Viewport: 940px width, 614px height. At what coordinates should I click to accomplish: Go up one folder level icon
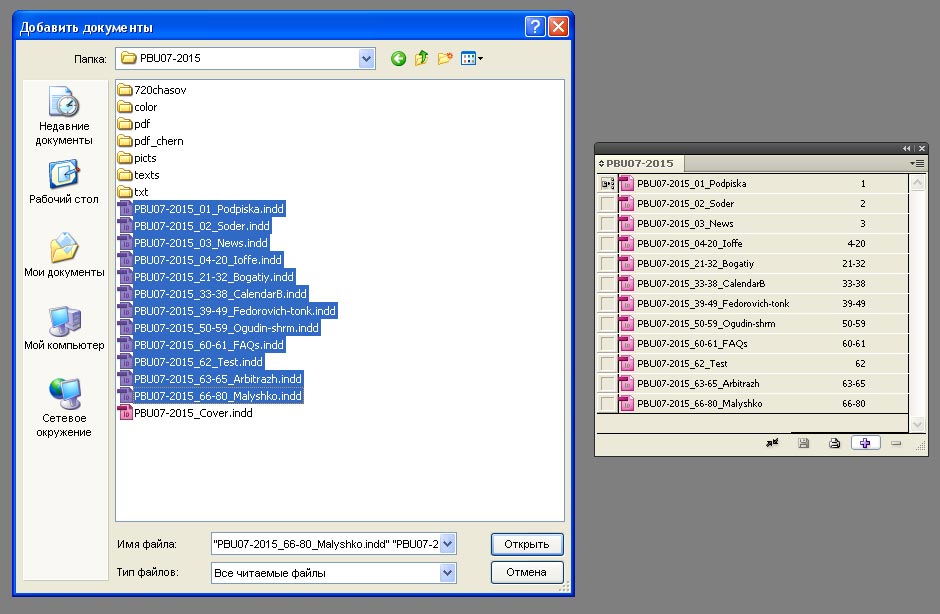(421, 58)
